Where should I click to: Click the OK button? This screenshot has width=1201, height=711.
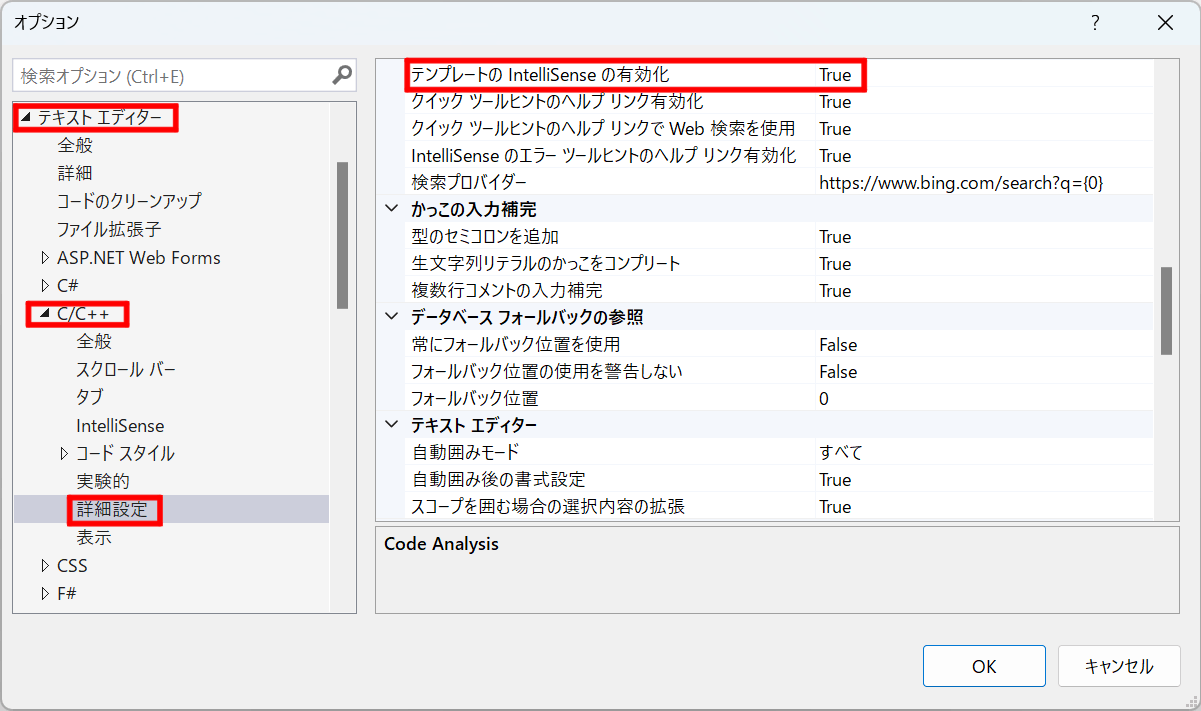click(x=984, y=666)
